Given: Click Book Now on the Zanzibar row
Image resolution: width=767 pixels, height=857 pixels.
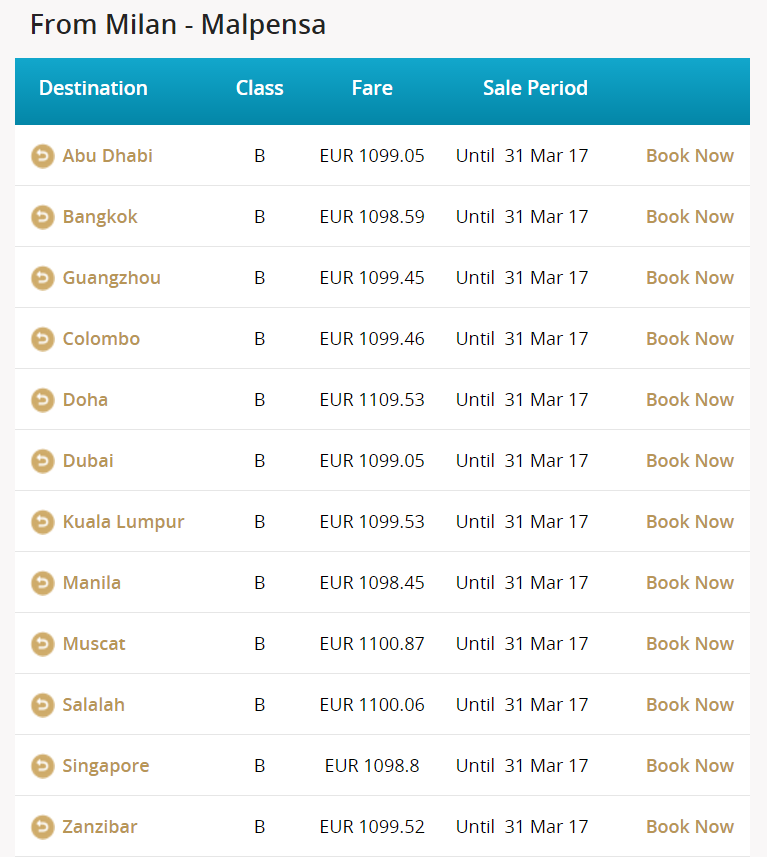Looking at the screenshot, I should pyautogui.click(x=690, y=826).
